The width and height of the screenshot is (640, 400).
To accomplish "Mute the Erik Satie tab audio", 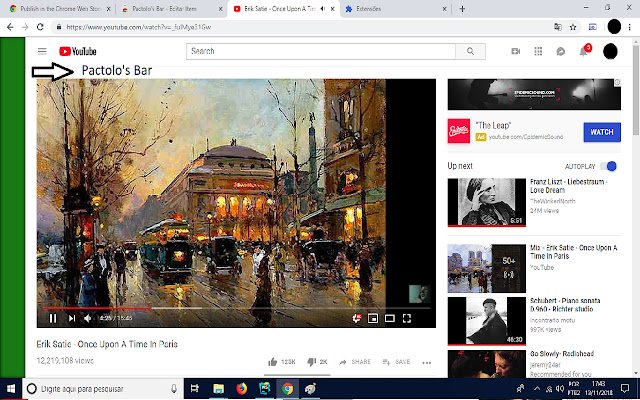I will pos(323,9).
